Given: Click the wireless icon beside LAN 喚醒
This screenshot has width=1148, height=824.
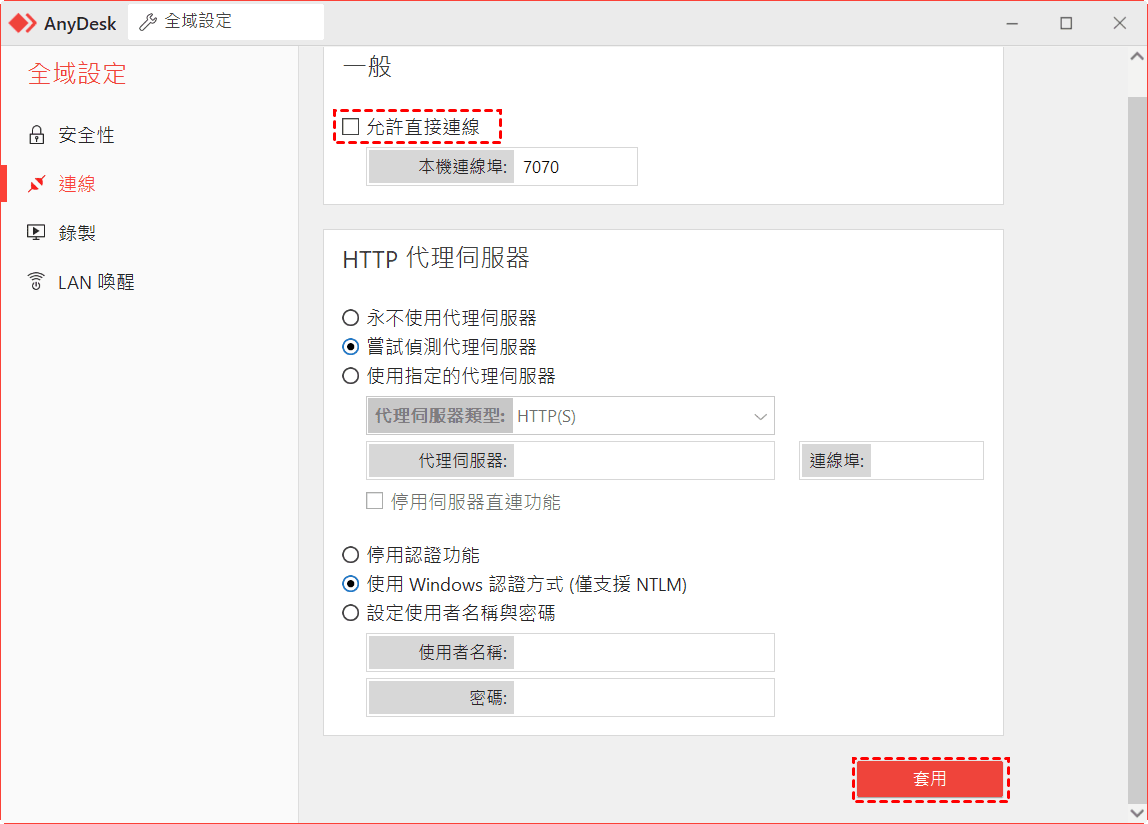Looking at the screenshot, I should pyautogui.click(x=36, y=281).
